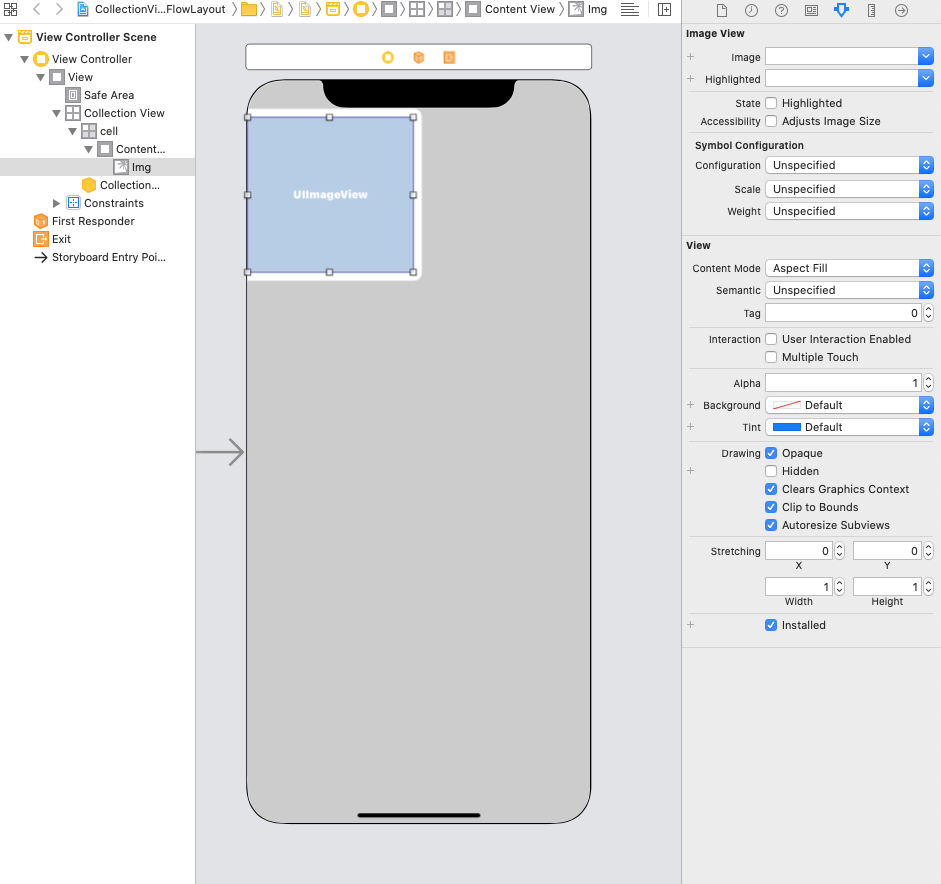The width and height of the screenshot is (941, 884).
Task: Click the related items grid icon
Action: tap(11, 9)
